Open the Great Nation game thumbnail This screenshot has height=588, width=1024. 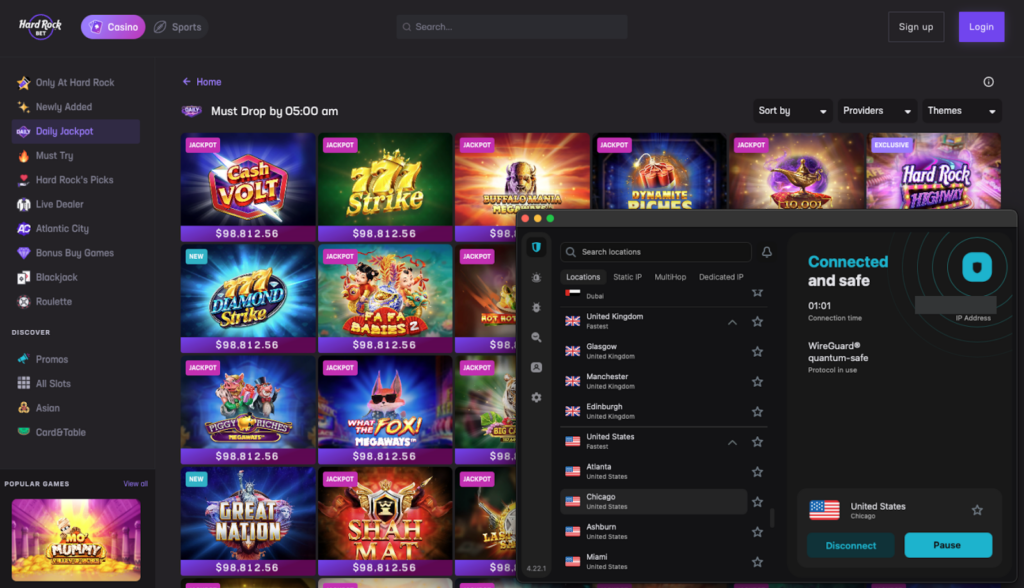pyautogui.click(x=248, y=521)
